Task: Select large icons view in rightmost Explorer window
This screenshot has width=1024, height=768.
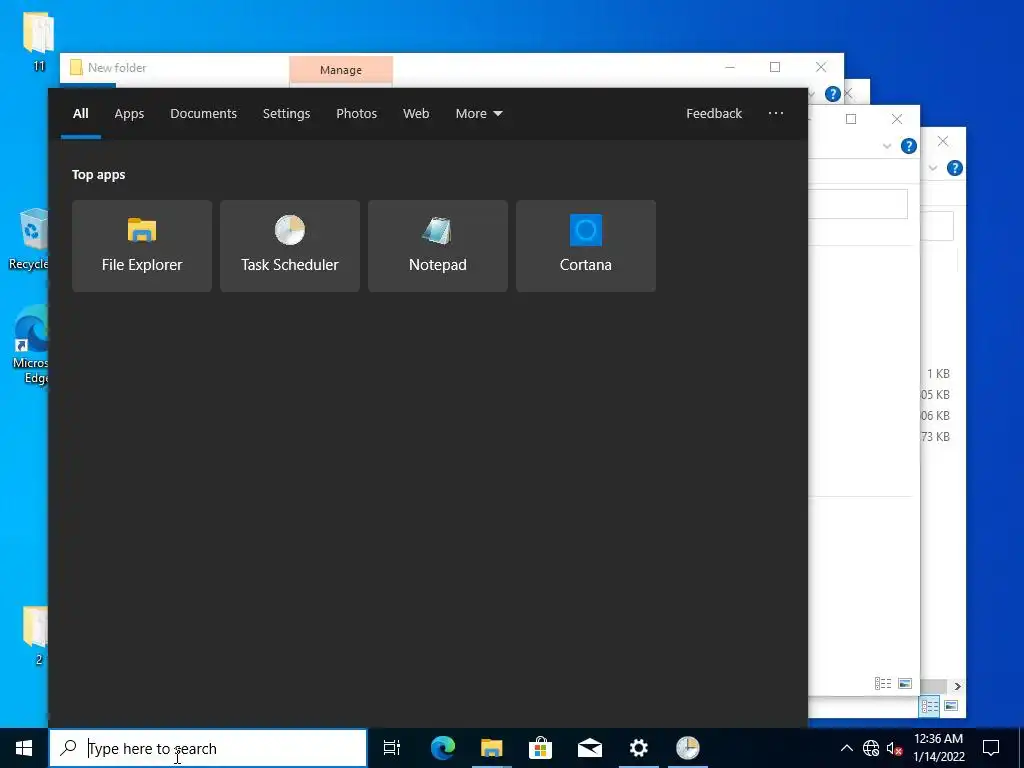Action: pos(951,706)
